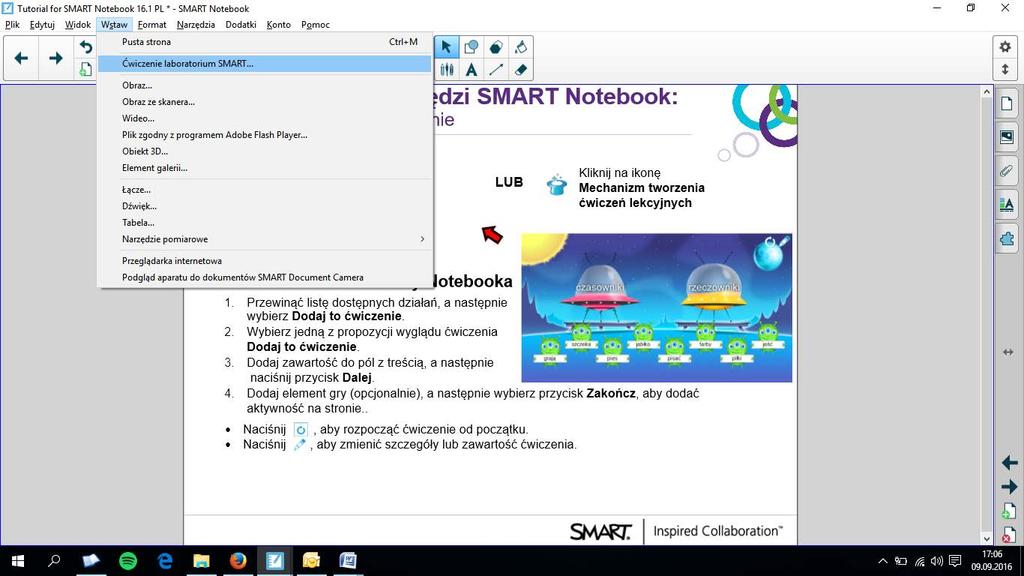Open the Page Sorter side tab
Viewport: 1024px width, 576px height.
pos(1006,103)
